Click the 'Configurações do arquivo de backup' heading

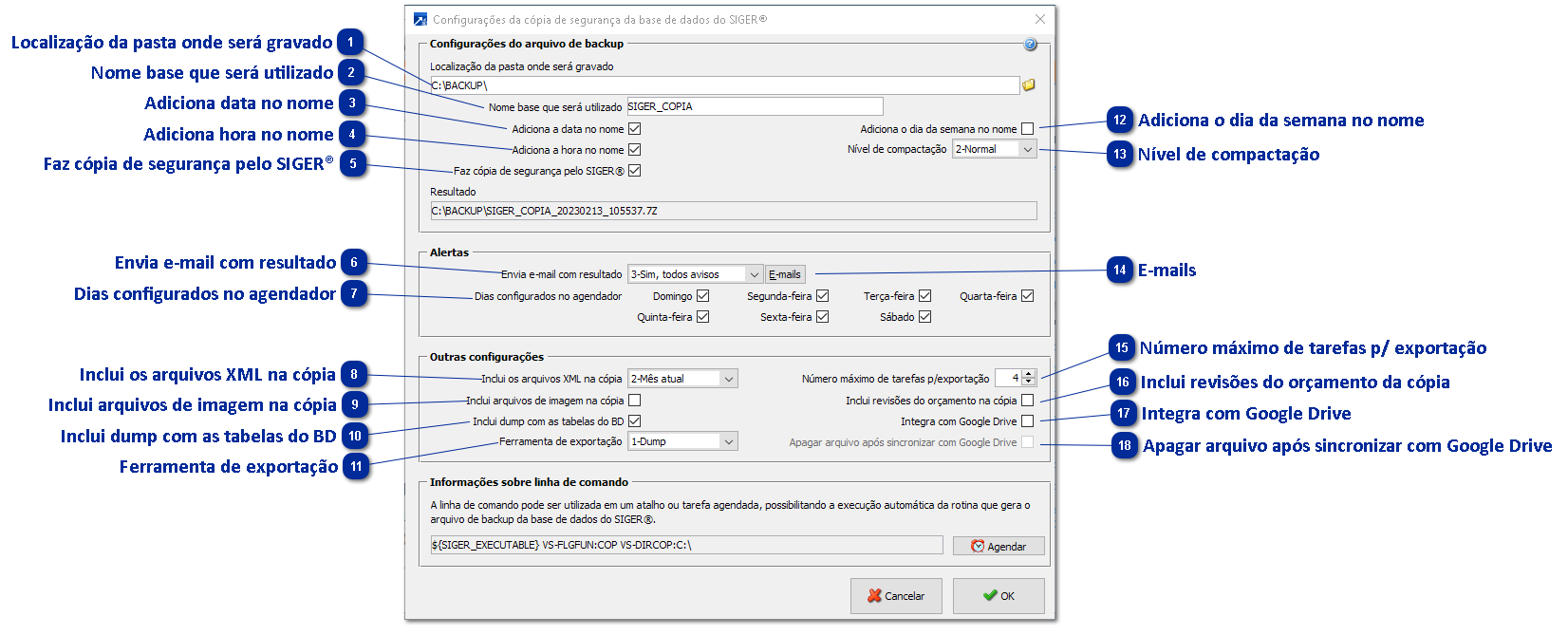click(527, 44)
